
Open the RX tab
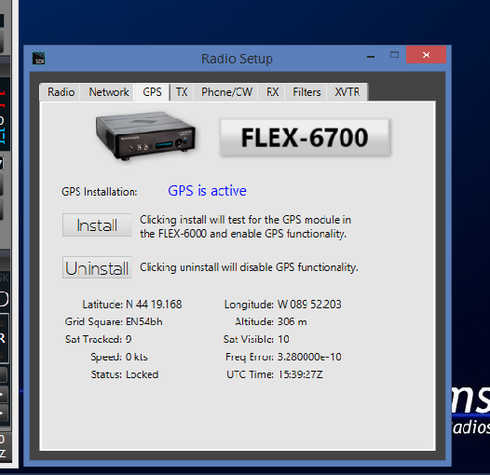(272, 92)
